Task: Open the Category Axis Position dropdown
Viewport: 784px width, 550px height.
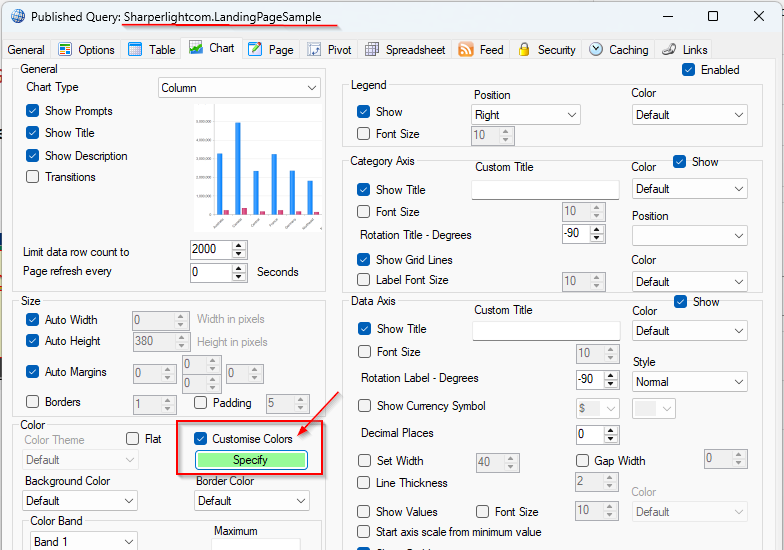Action: (x=690, y=236)
